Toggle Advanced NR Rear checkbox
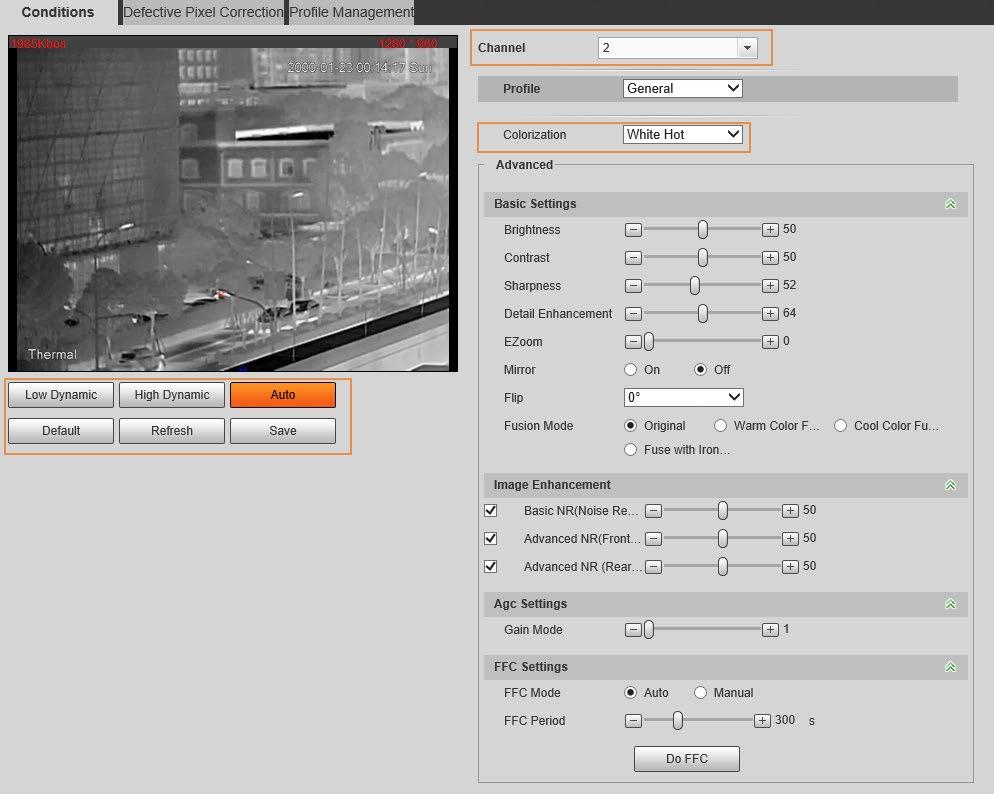Screen dimensions: 994x794 [x=490, y=567]
